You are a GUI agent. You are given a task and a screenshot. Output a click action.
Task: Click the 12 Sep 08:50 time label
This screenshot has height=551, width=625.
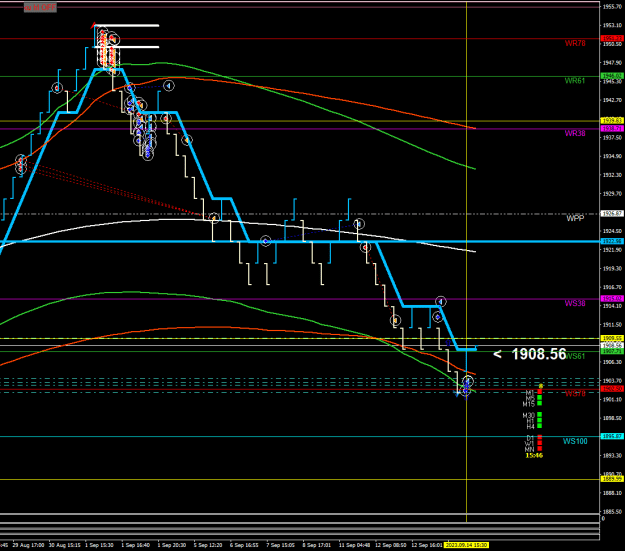(391, 545)
